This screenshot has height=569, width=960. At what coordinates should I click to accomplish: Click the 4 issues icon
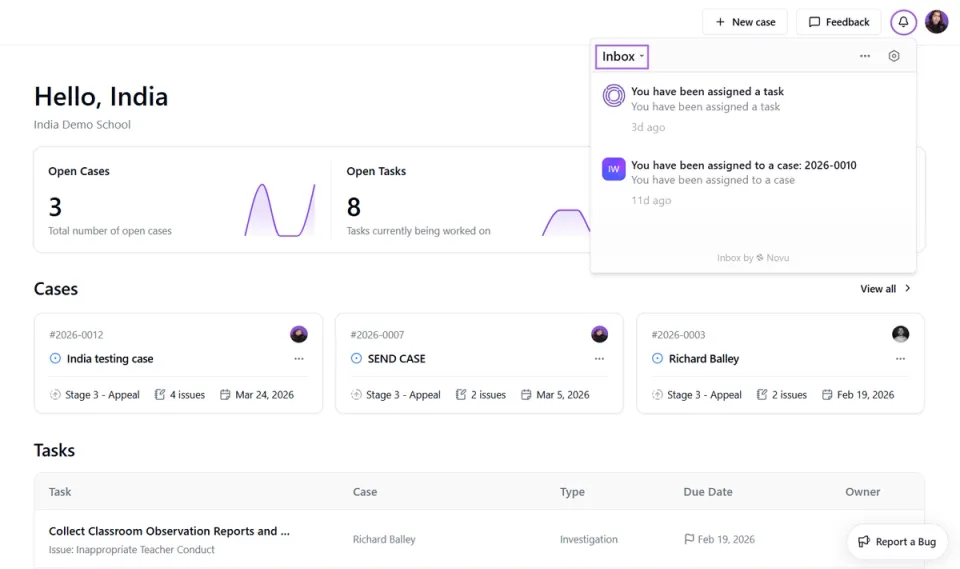(x=160, y=394)
